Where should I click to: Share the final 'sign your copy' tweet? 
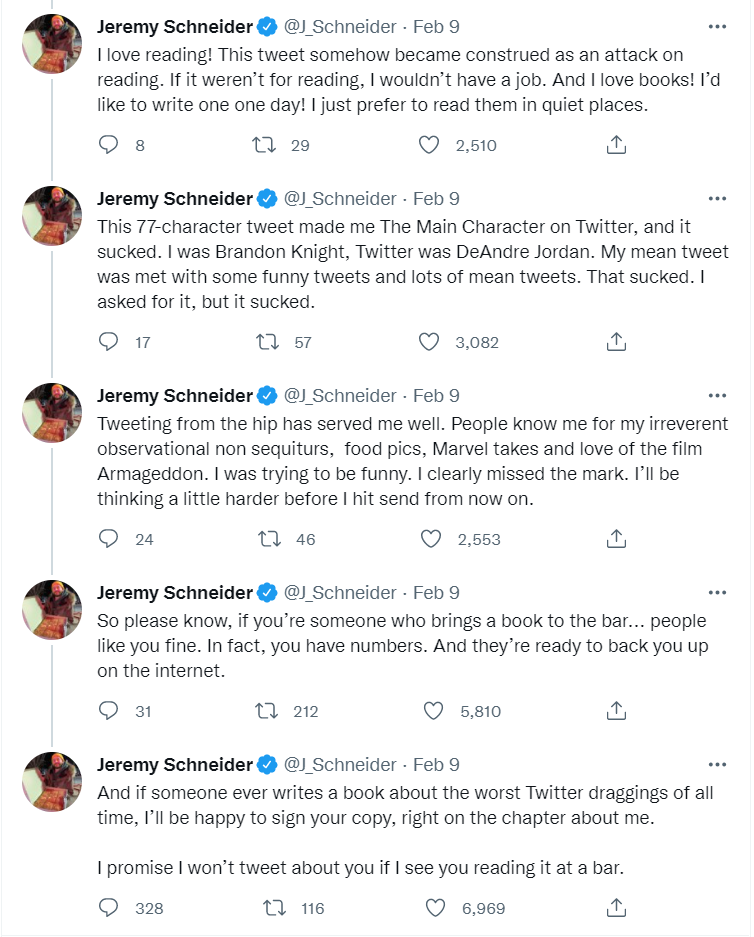(x=617, y=908)
